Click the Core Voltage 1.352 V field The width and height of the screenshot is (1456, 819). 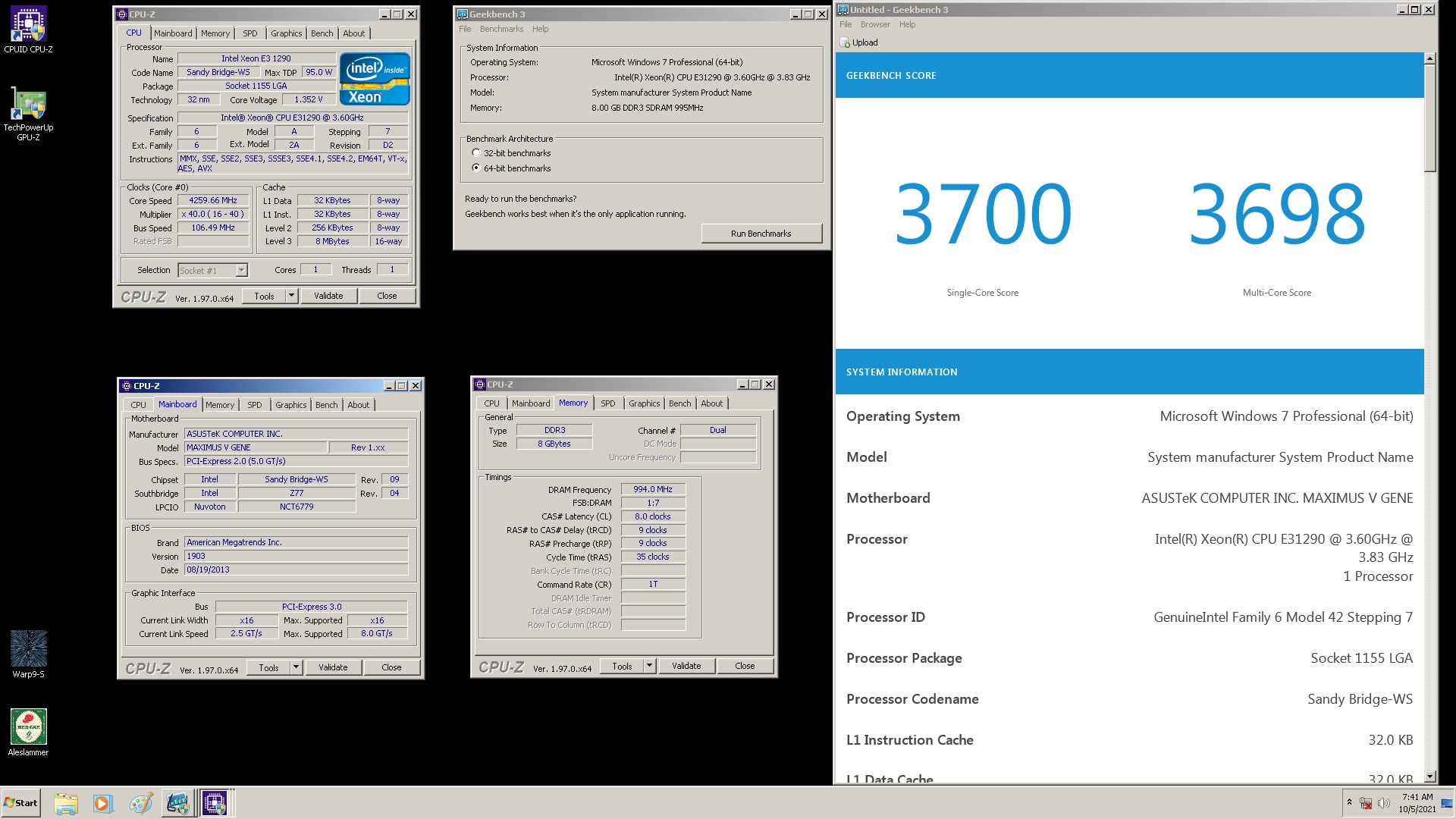[308, 99]
